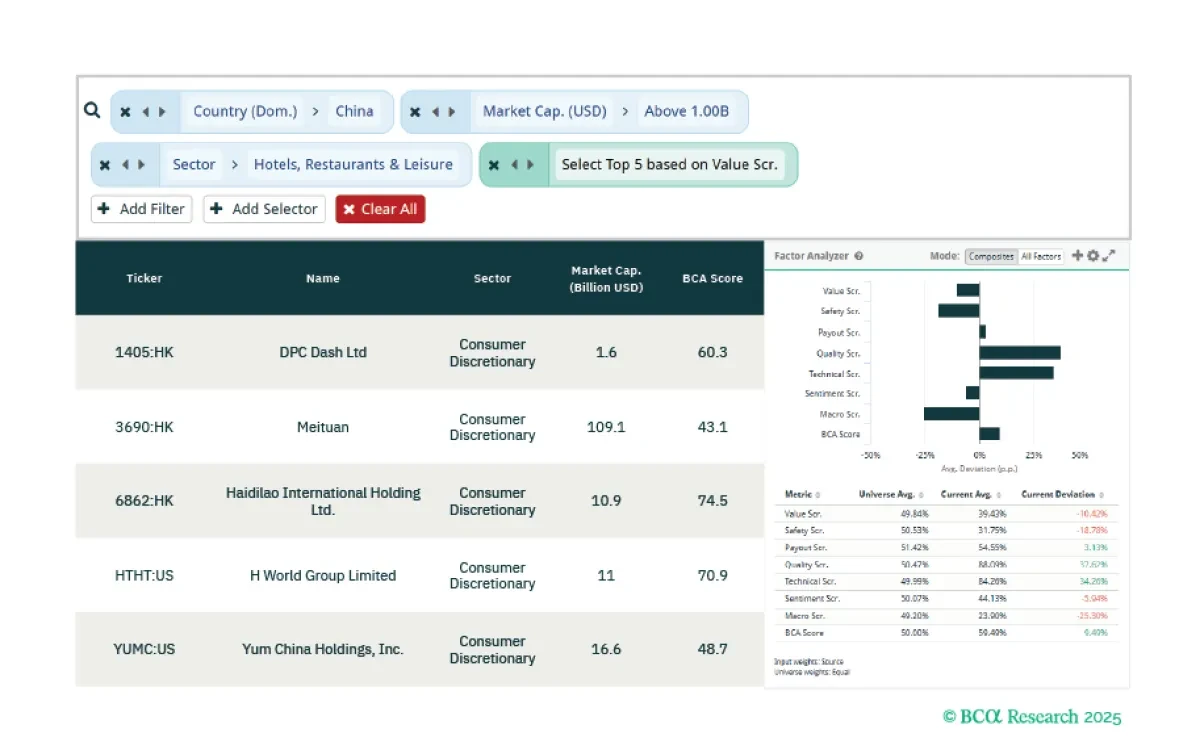
Task: Click the Macro Scr. chart bar
Action: coord(952,414)
